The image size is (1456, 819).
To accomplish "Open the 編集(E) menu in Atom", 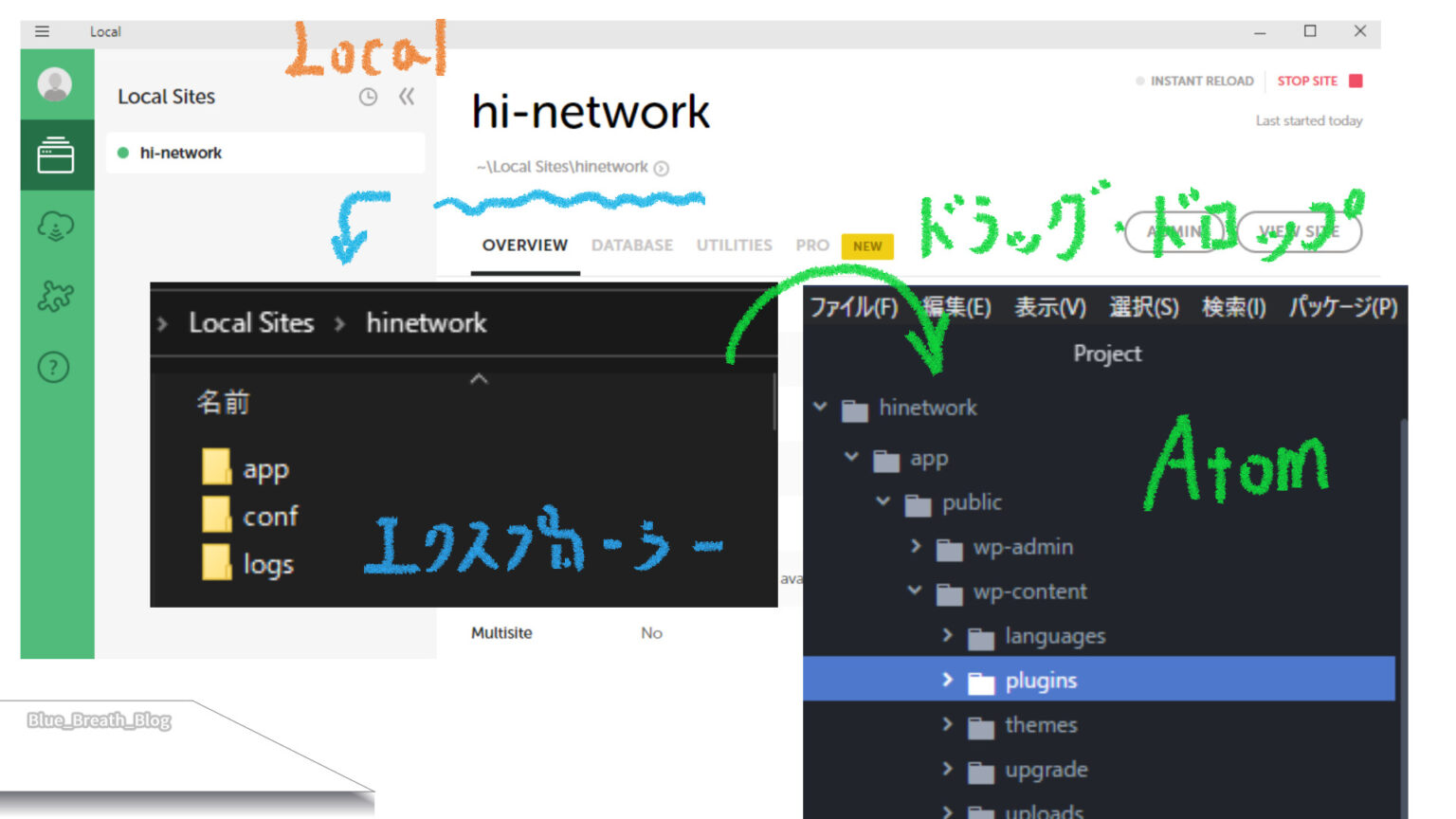I will pos(957,307).
